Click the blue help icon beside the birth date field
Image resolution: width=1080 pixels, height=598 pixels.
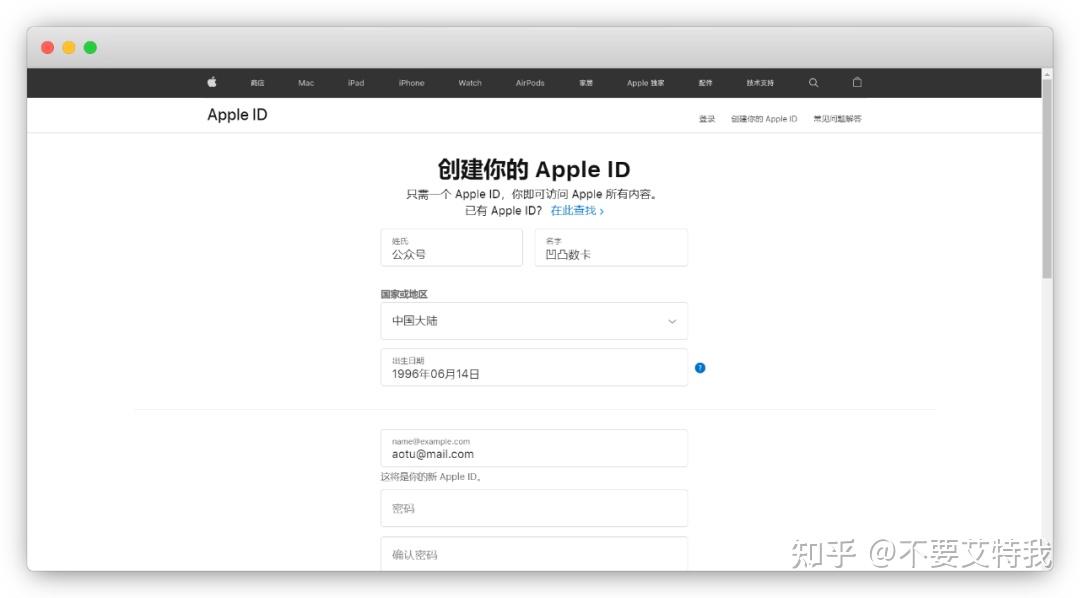pyautogui.click(x=700, y=368)
